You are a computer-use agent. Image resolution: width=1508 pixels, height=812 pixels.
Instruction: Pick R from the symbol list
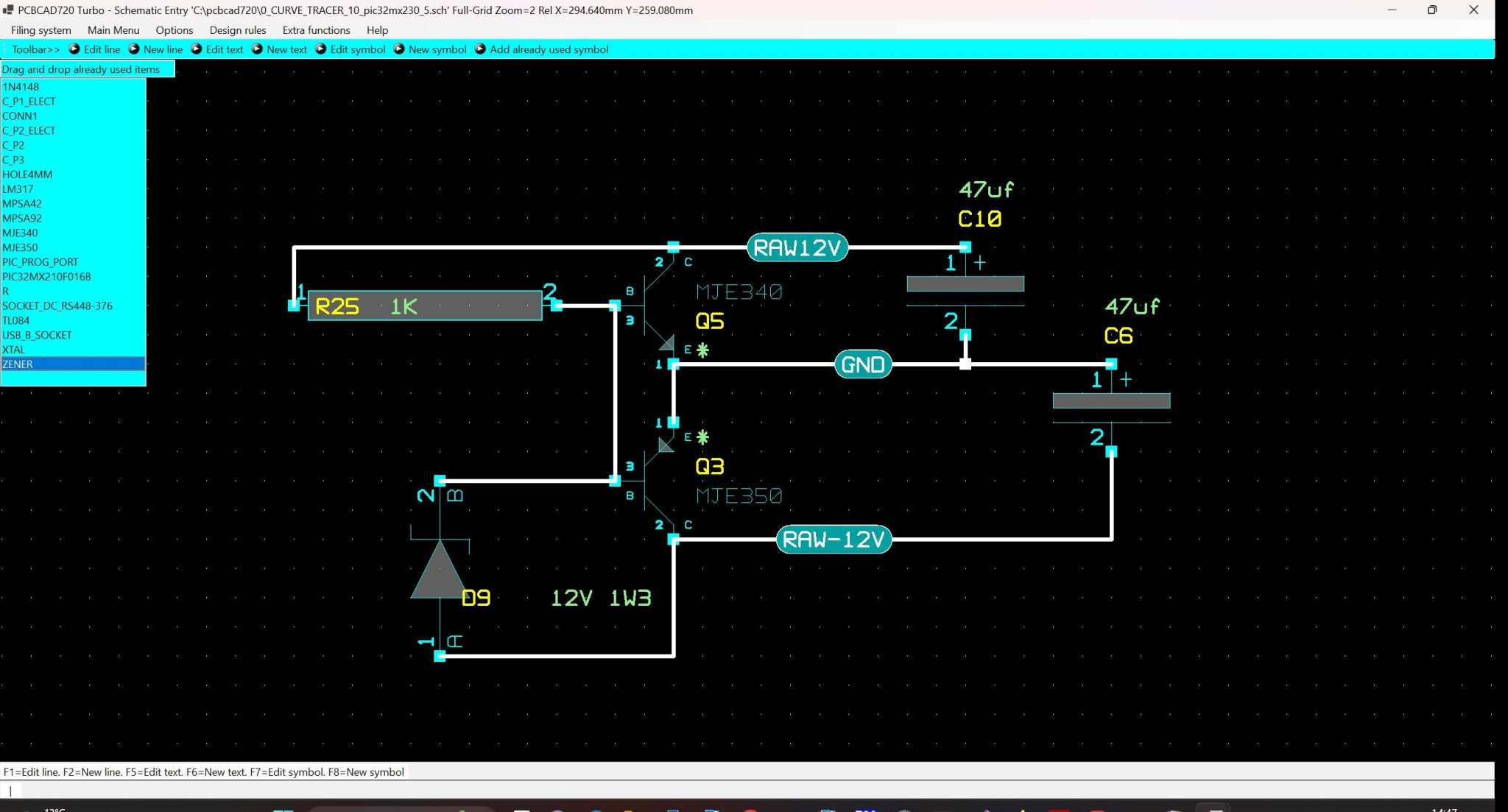tap(73, 292)
